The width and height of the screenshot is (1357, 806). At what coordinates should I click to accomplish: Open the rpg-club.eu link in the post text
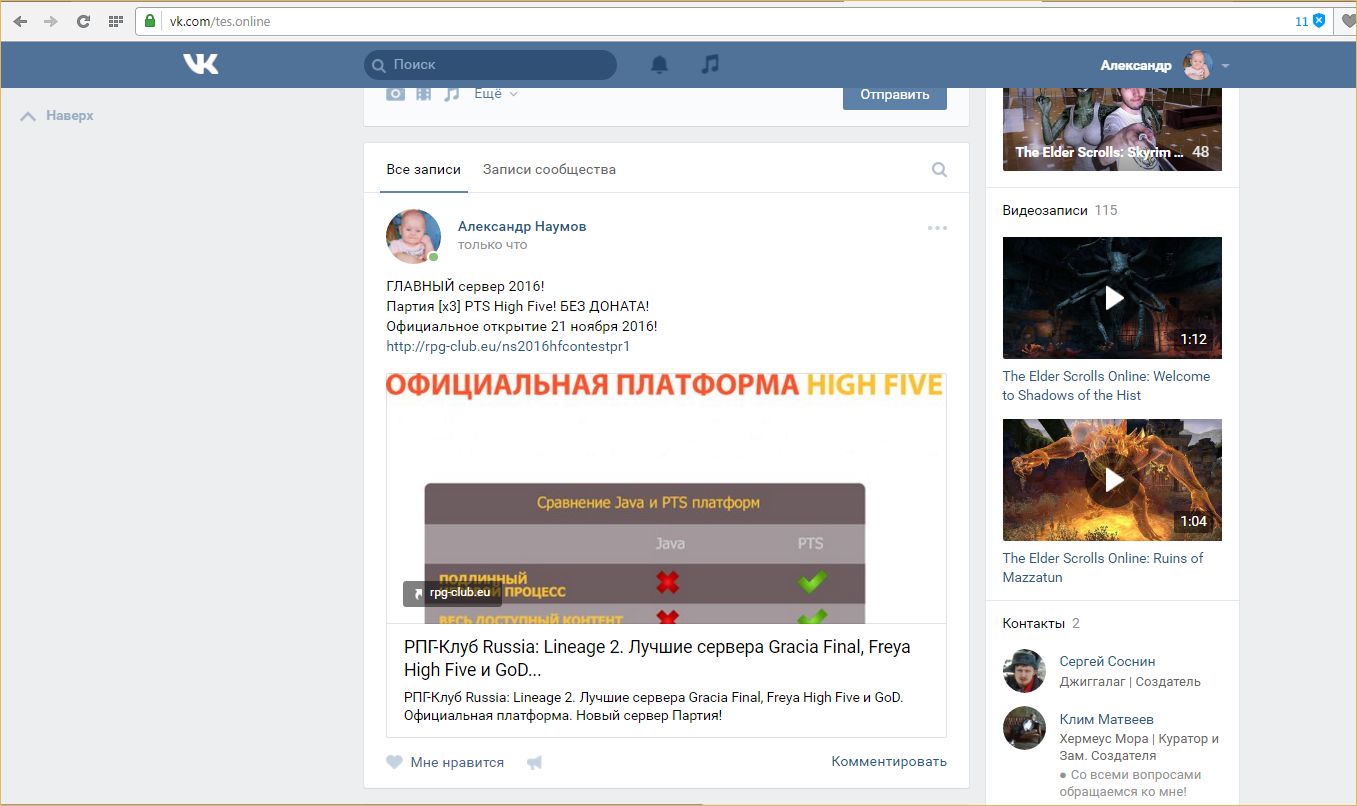[508, 346]
